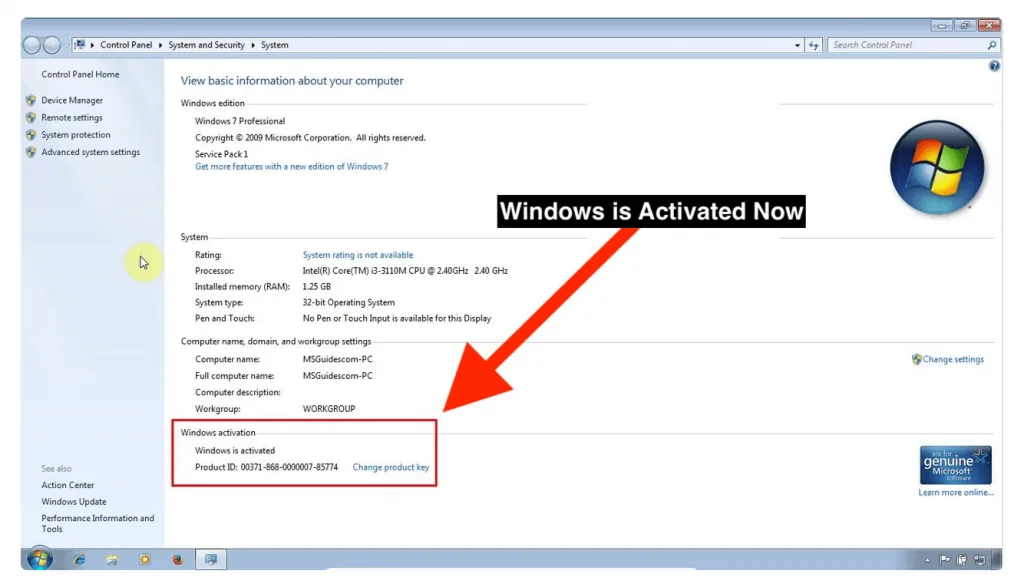Image resolution: width=1024 pixels, height=587 pixels.
Task: Open Device Manager from the sidebar
Action: pos(72,101)
